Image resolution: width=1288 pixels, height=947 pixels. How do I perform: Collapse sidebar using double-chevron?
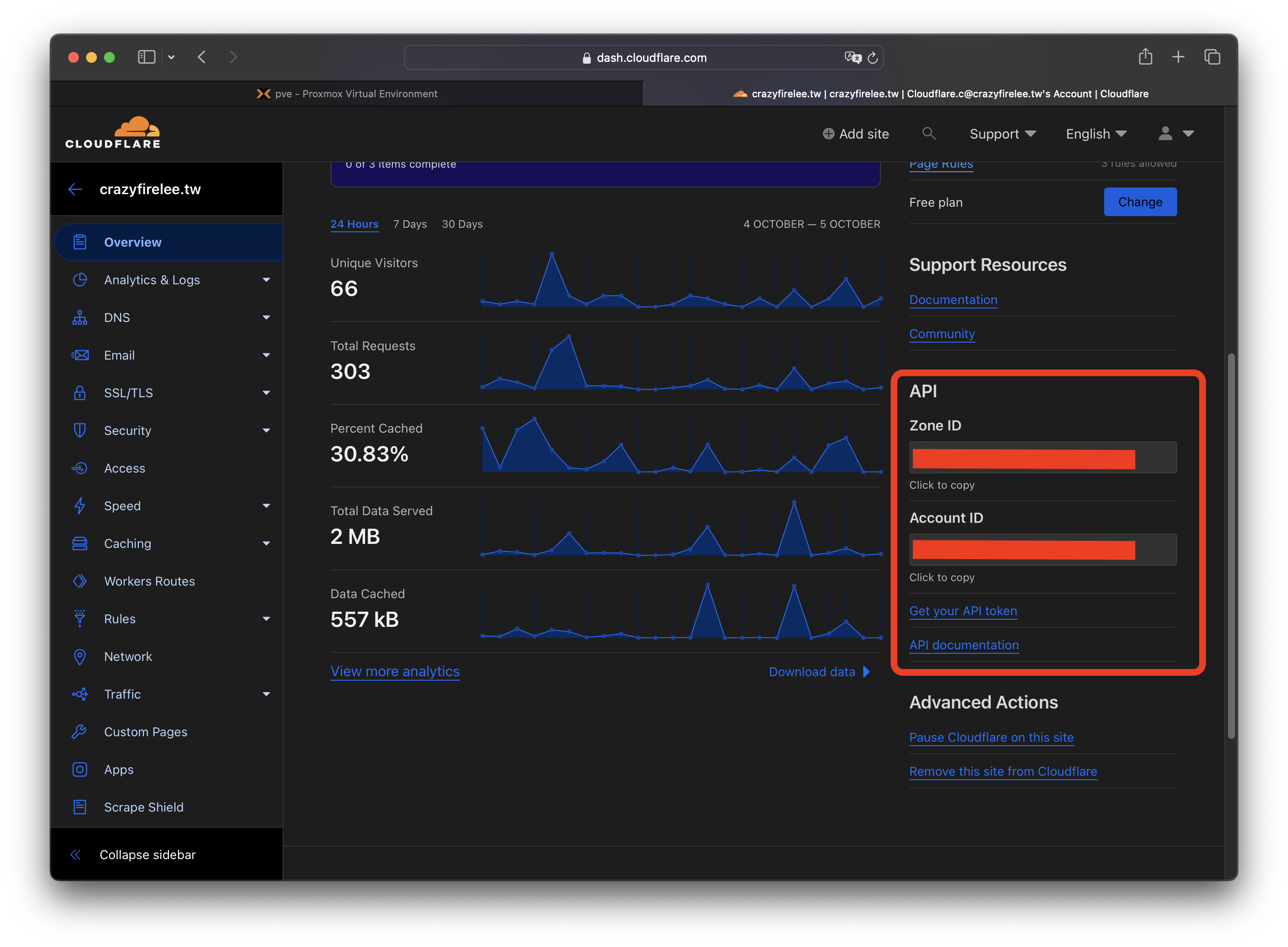tap(76, 855)
